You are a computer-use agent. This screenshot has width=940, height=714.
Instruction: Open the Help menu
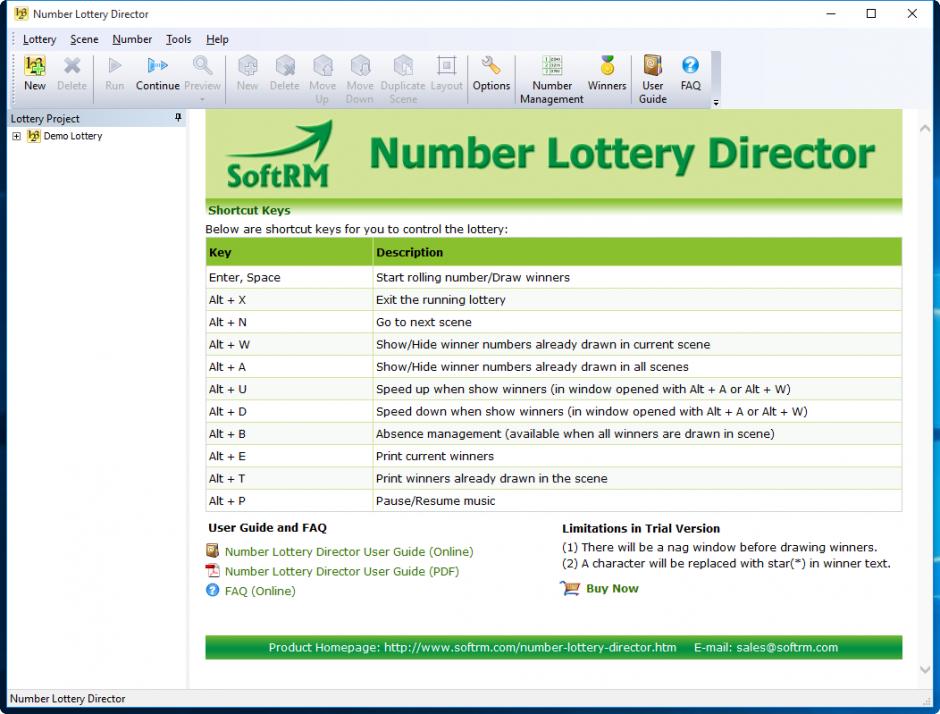coord(217,40)
